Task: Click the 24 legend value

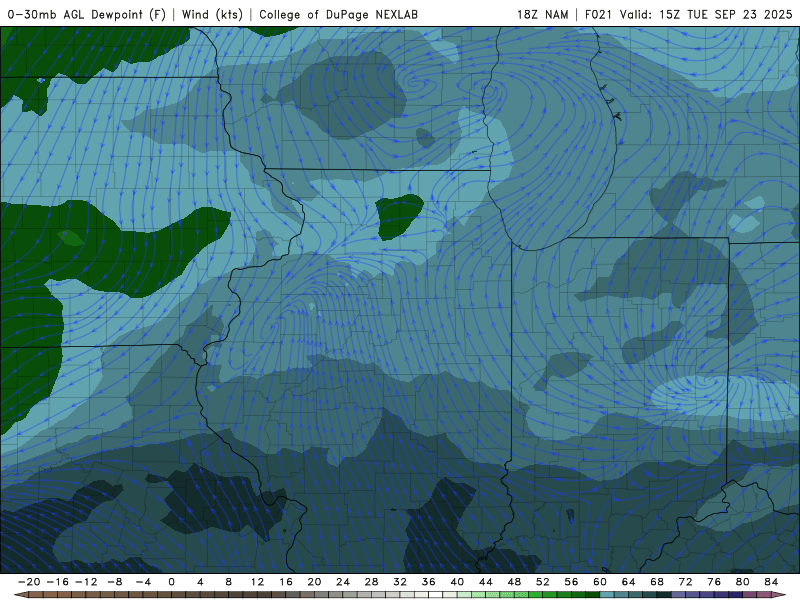Action: pos(343,582)
